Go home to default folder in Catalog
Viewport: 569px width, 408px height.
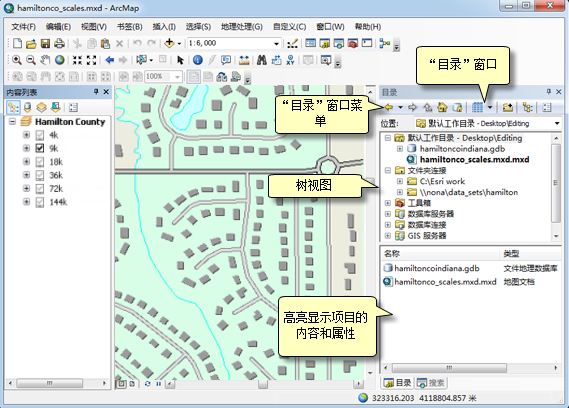click(x=442, y=107)
